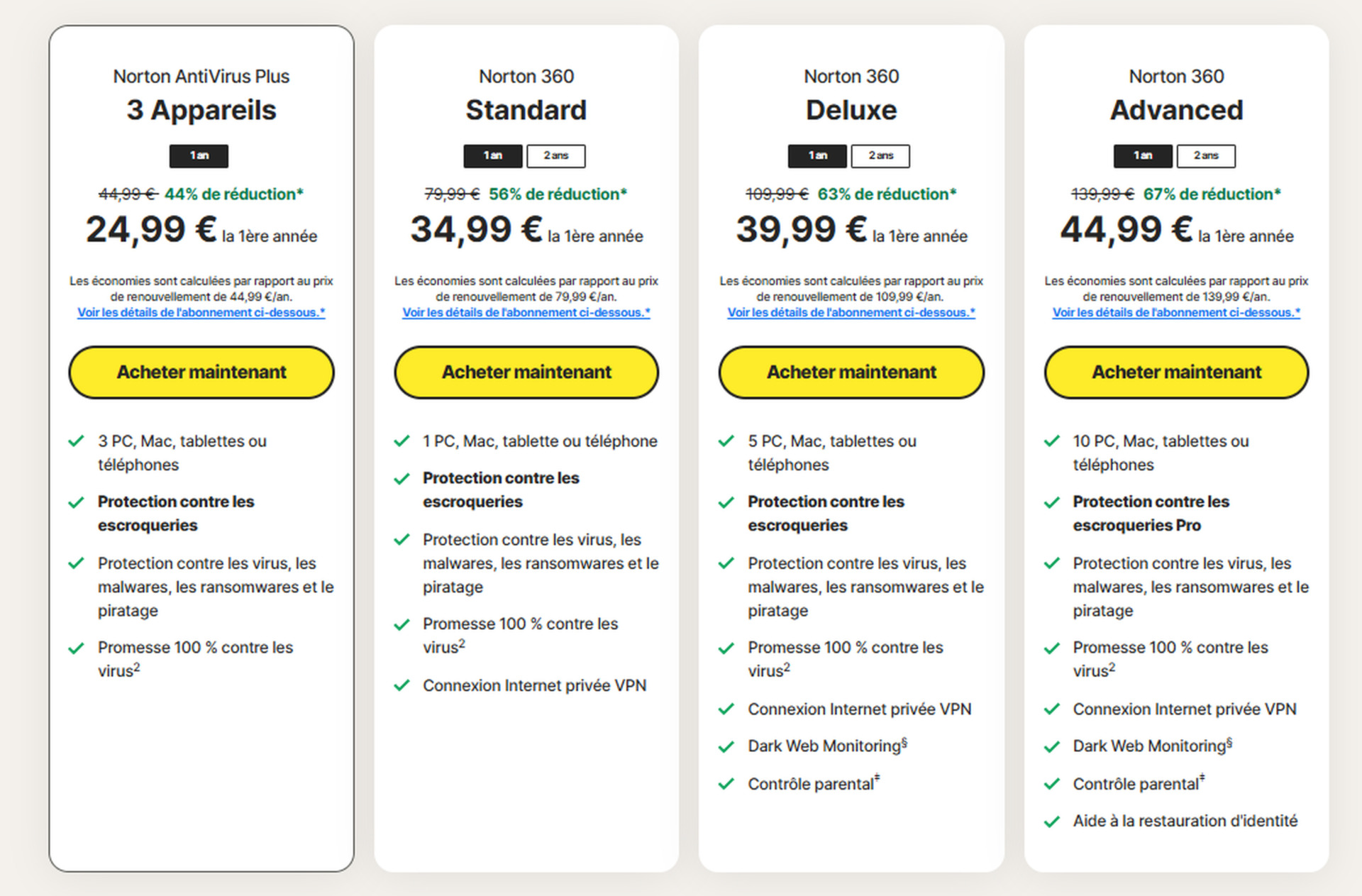
Task: View abonnement details link for Standard
Action: [x=526, y=313]
